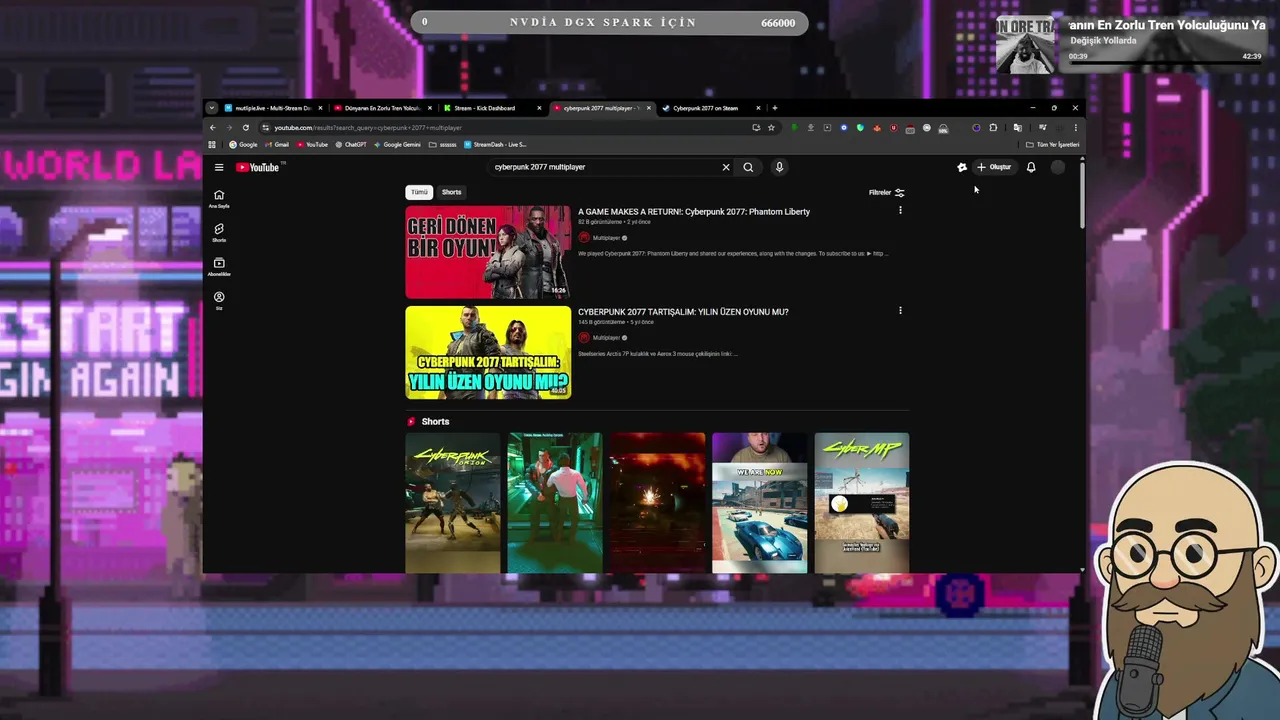The image size is (1280, 720).
Task: Open ChatGPT bookmark
Action: (x=351, y=145)
